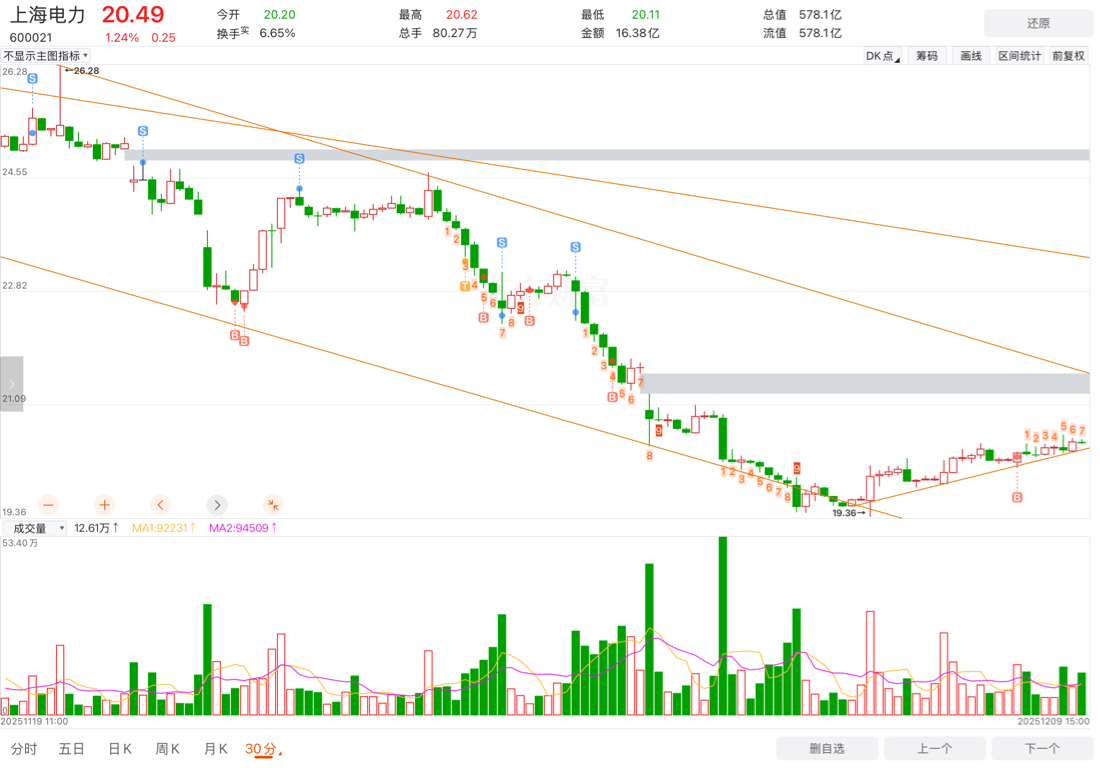Open the main chart indicator dropdown

pos(46,55)
